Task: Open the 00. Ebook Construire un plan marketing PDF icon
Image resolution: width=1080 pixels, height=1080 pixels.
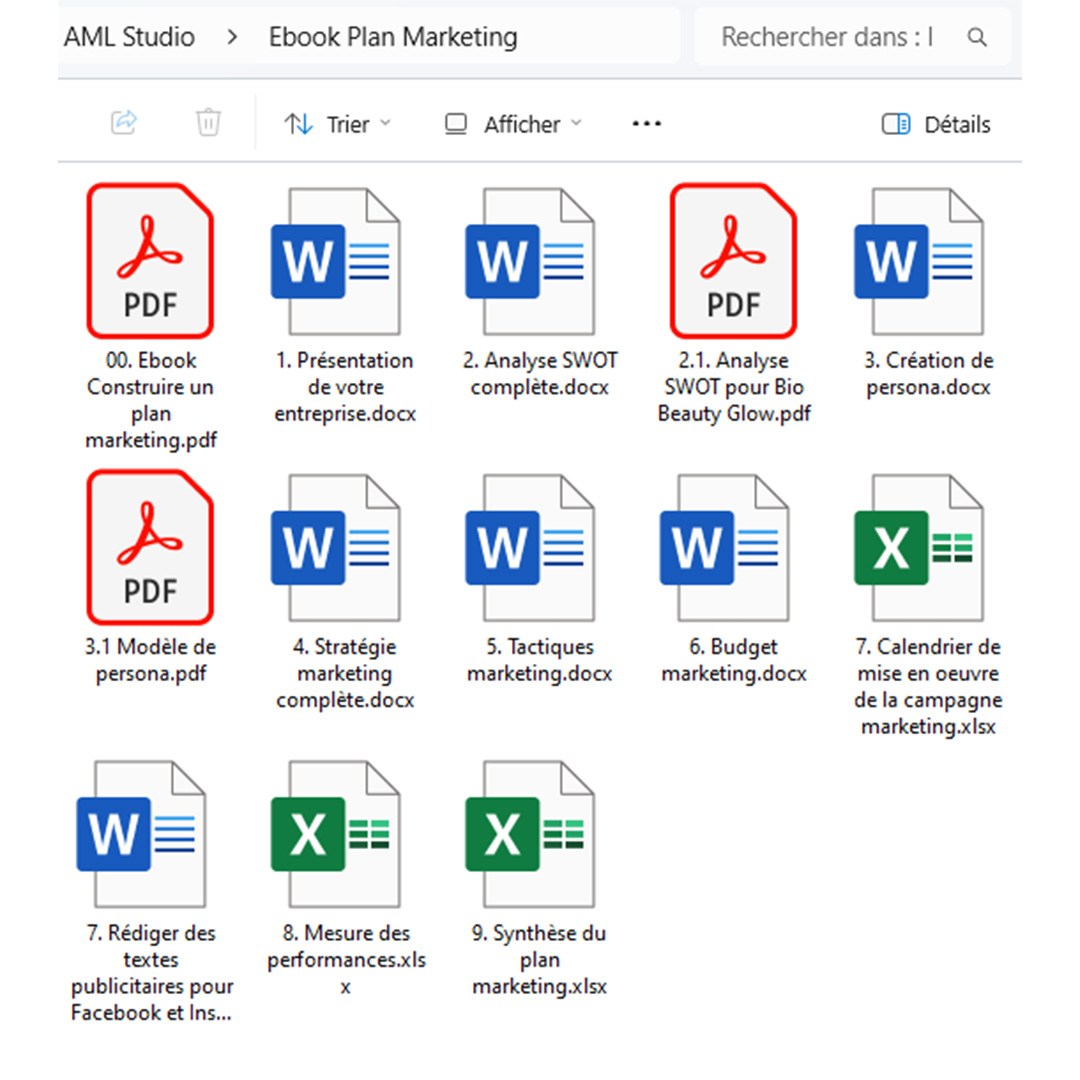Action: point(150,261)
